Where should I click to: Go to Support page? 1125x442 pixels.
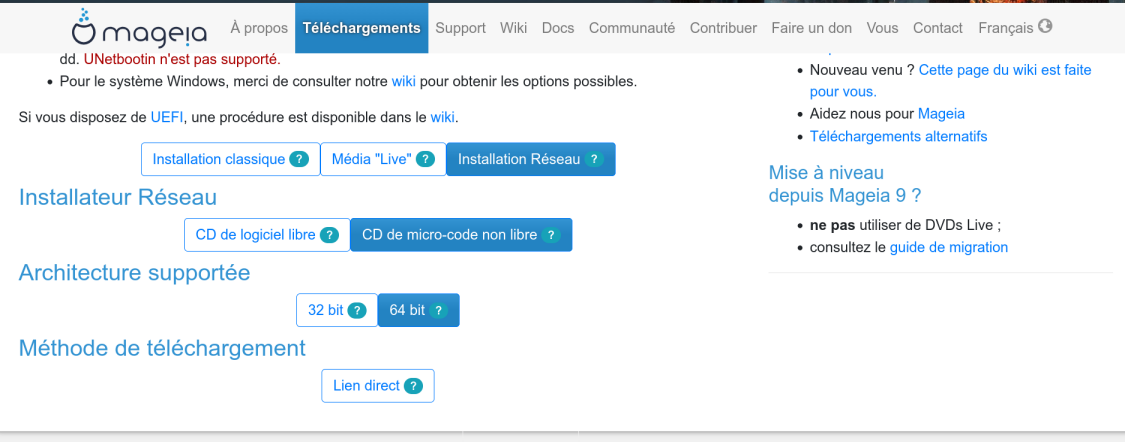click(461, 28)
